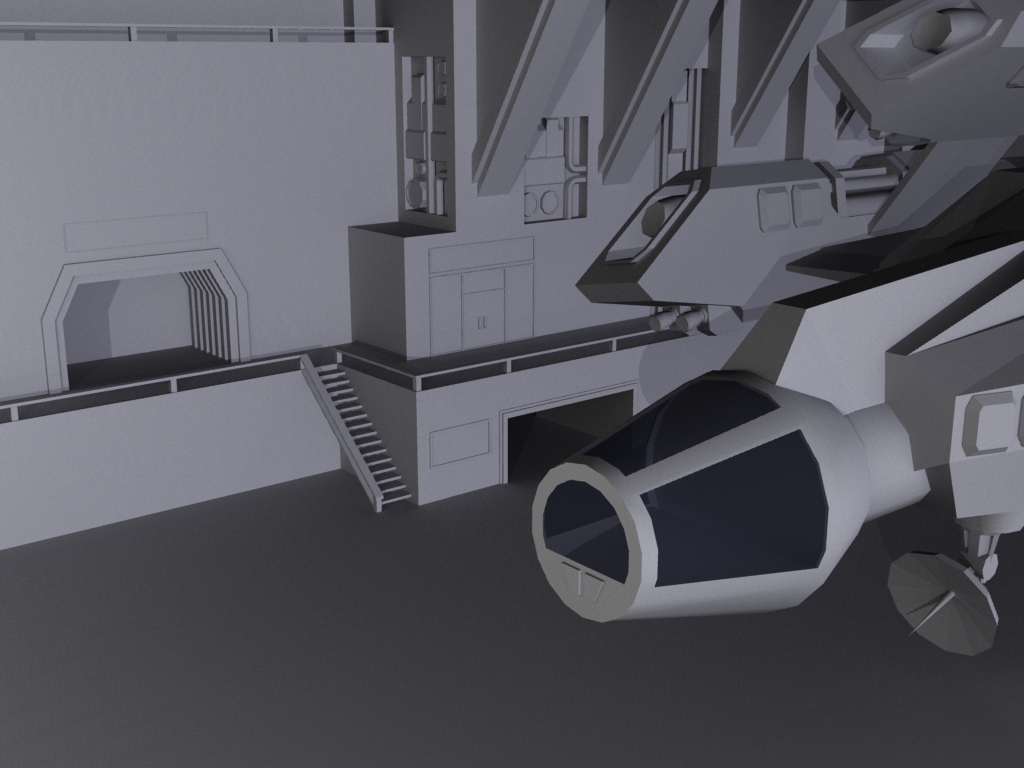Click the twin gun barrels under the ship's hull
This screenshot has height=768, width=1024.
(x=678, y=320)
